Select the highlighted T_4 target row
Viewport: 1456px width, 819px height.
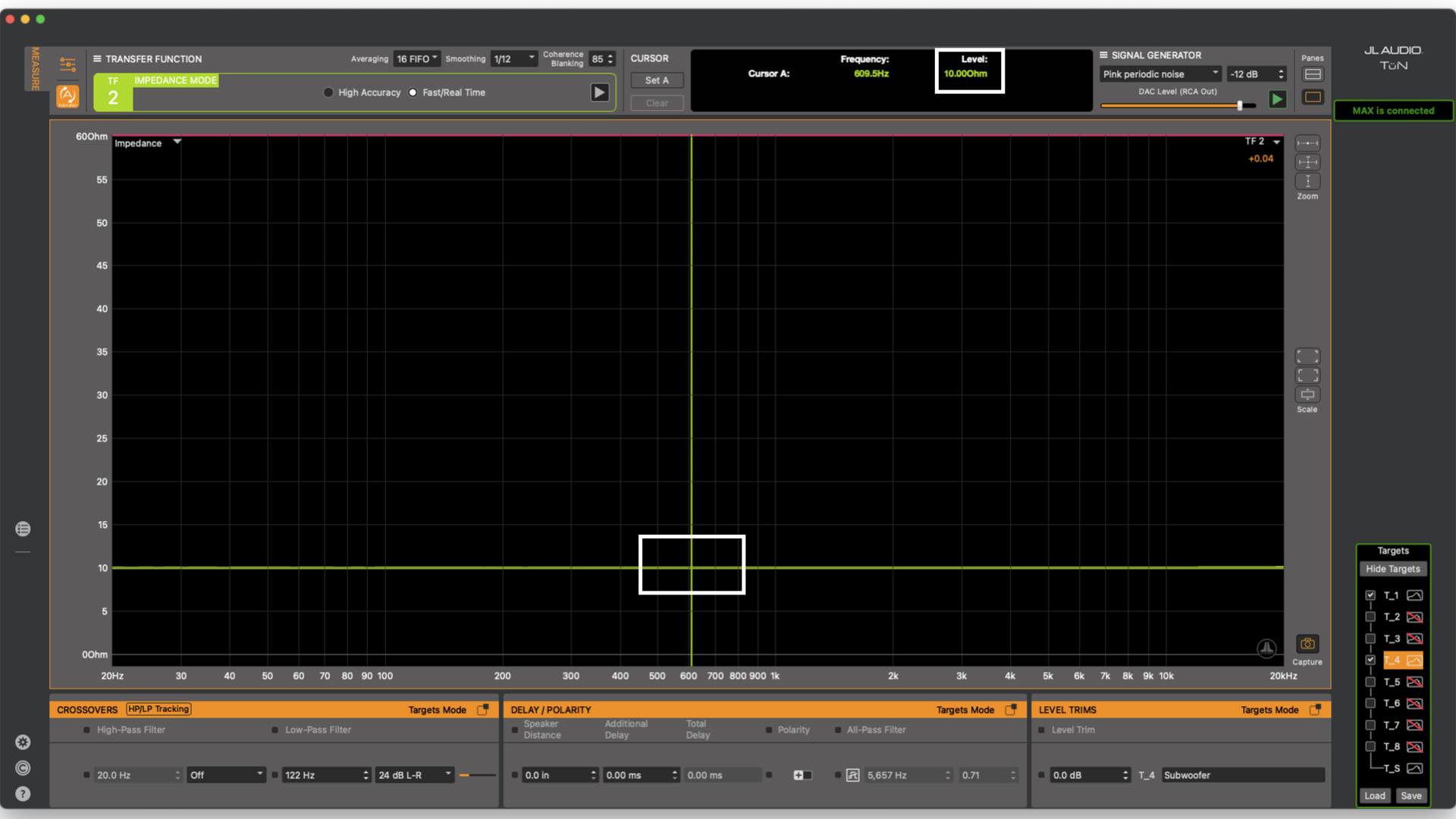pos(1402,660)
